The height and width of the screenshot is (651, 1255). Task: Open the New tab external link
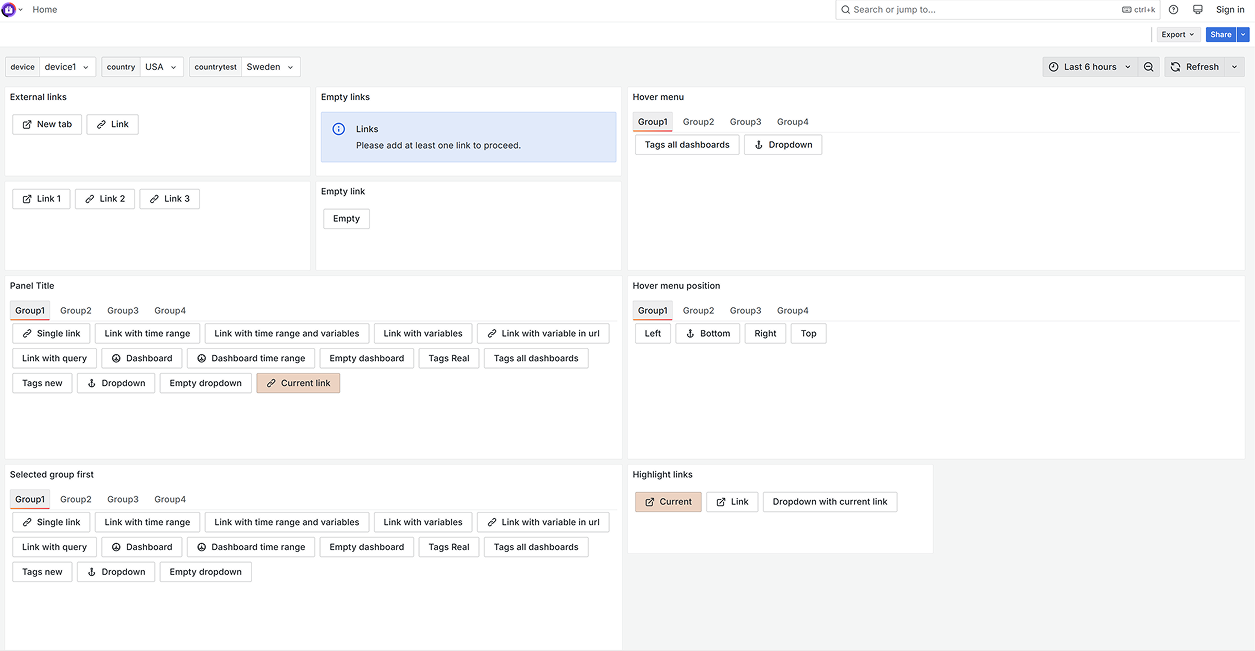(x=47, y=125)
